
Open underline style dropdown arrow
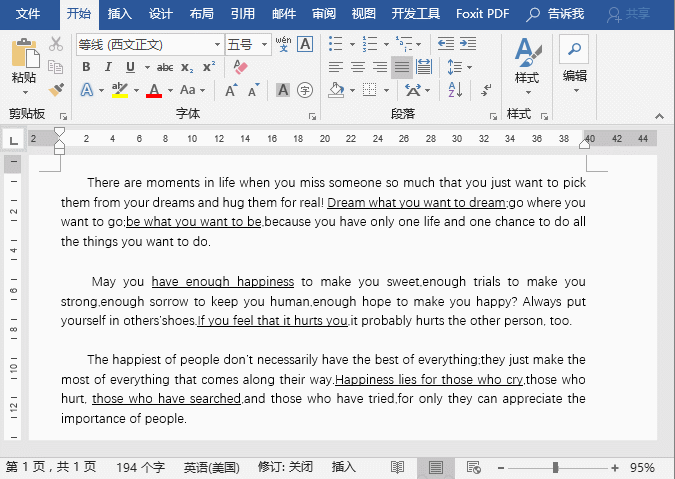pyautogui.click(x=147, y=67)
